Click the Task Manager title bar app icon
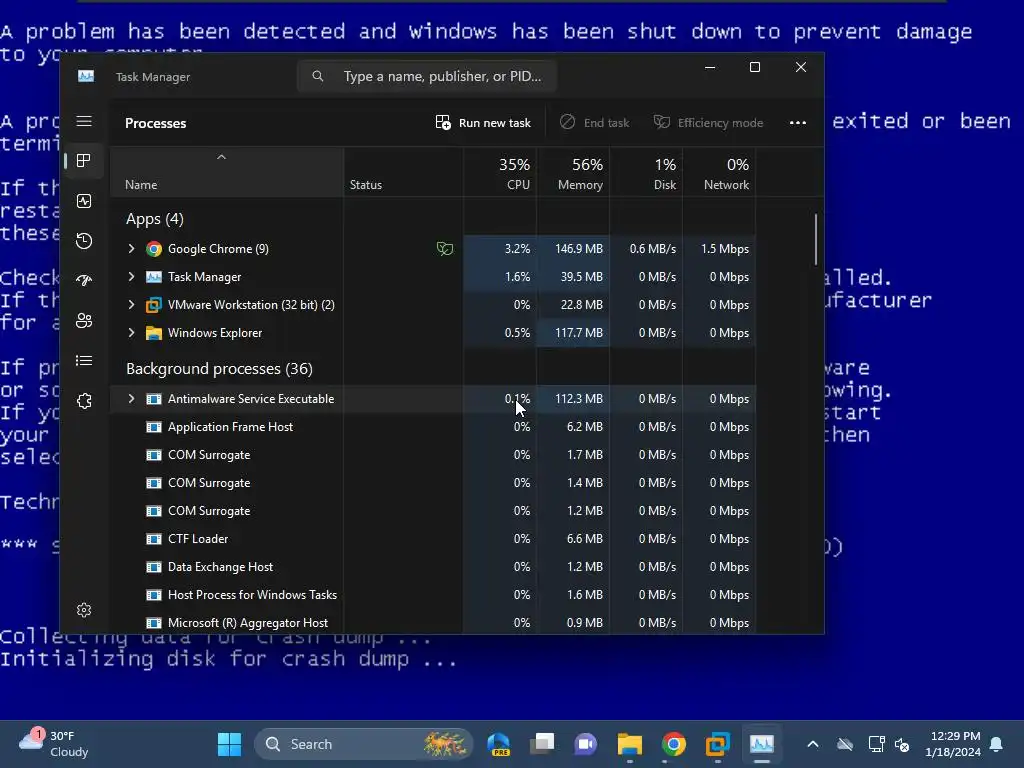This screenshot has width=1024, height=768. pos(86,76)
